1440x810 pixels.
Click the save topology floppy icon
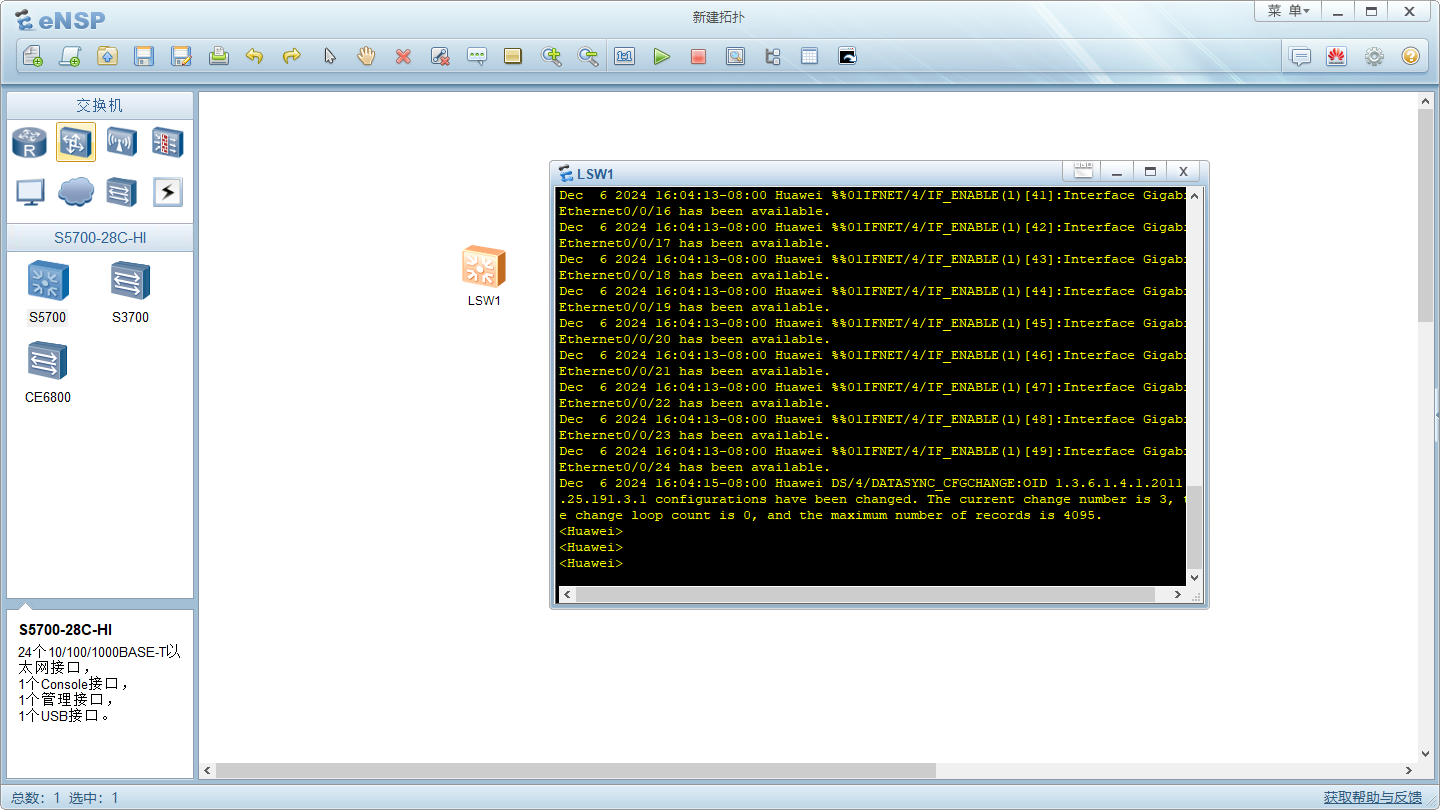pyautogui.click(x=144, y=57)
